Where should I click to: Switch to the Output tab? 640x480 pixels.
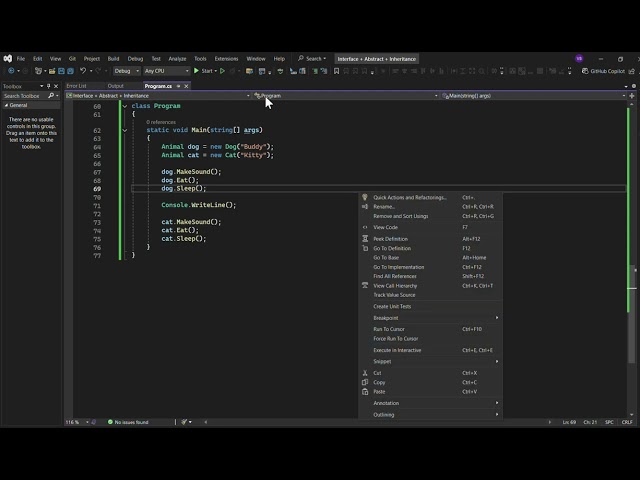click(x=116, y=86)
